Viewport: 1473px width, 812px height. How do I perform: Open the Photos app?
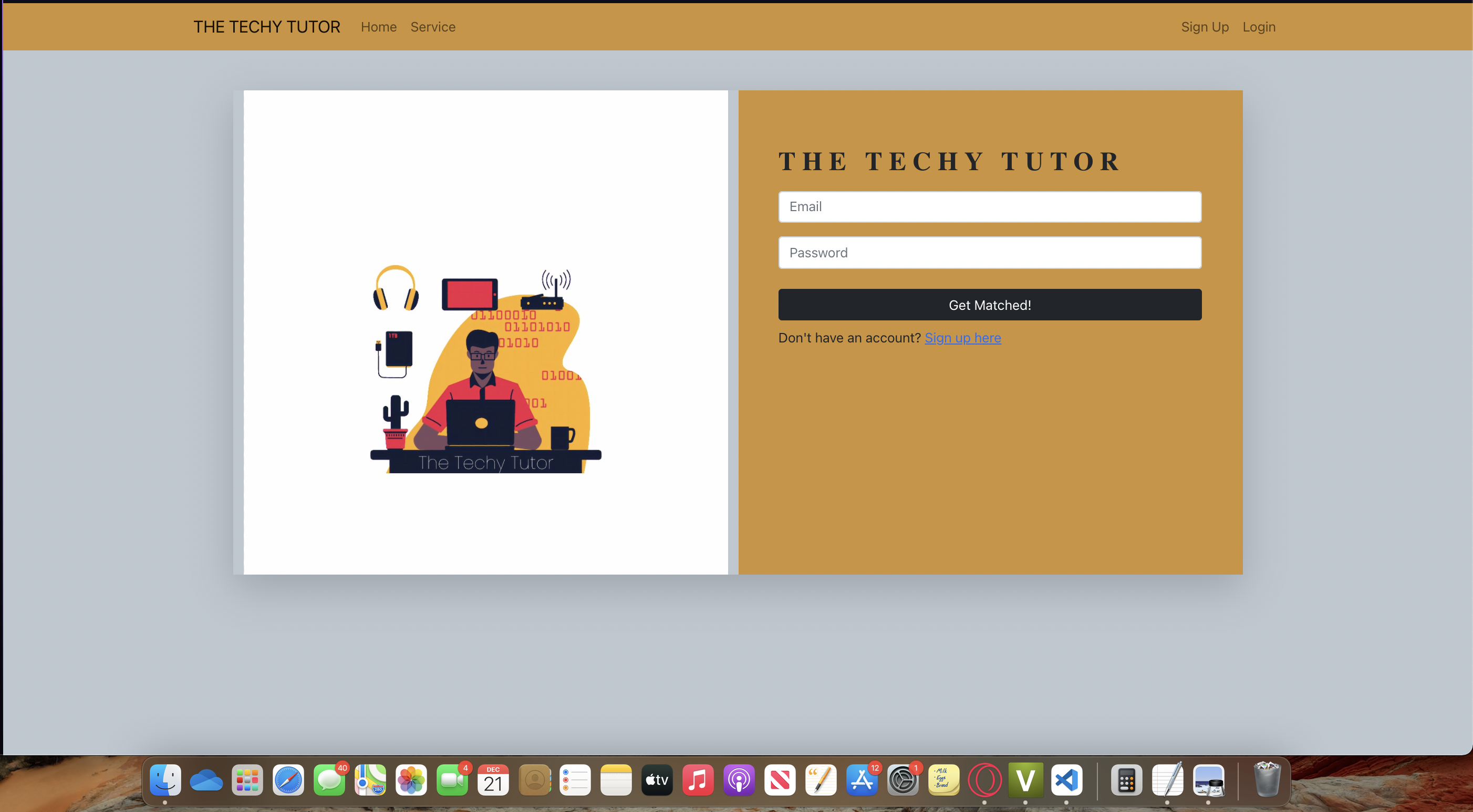pos(412,780)
